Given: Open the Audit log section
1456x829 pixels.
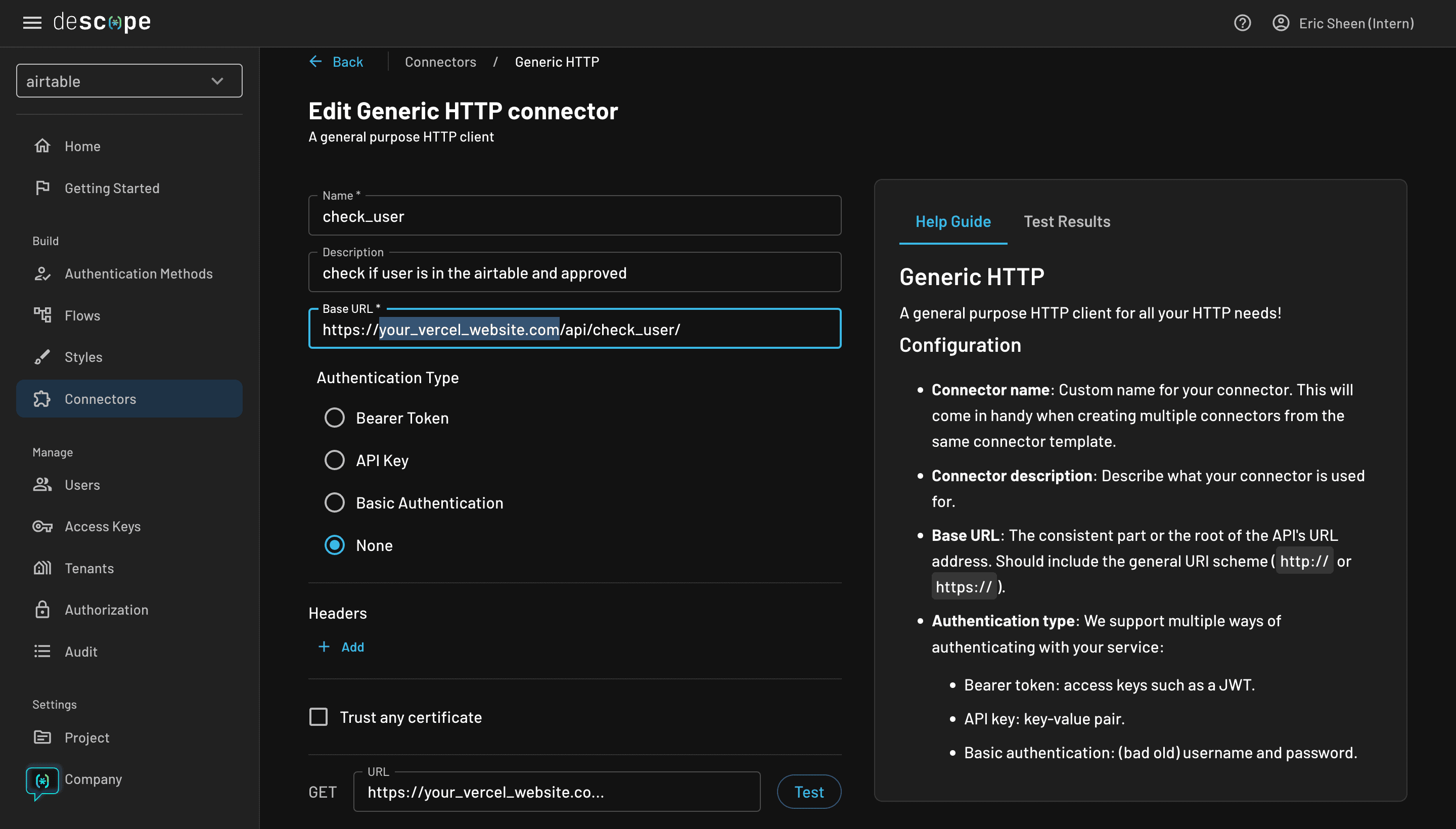Looking at the screenshot, I should [x=80, y=652].
